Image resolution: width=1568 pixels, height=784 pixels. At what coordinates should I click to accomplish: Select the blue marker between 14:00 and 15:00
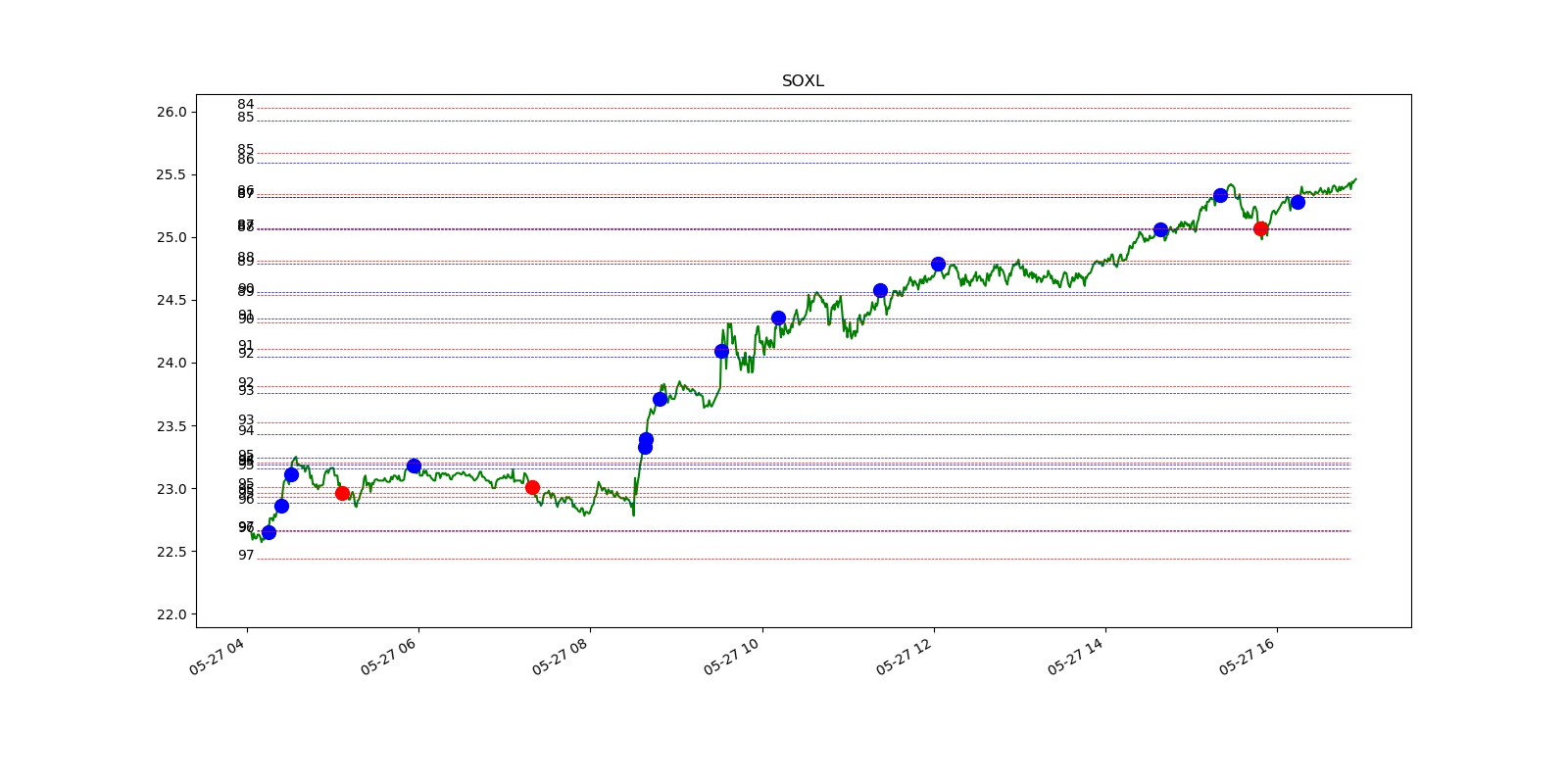[1160, 229]
